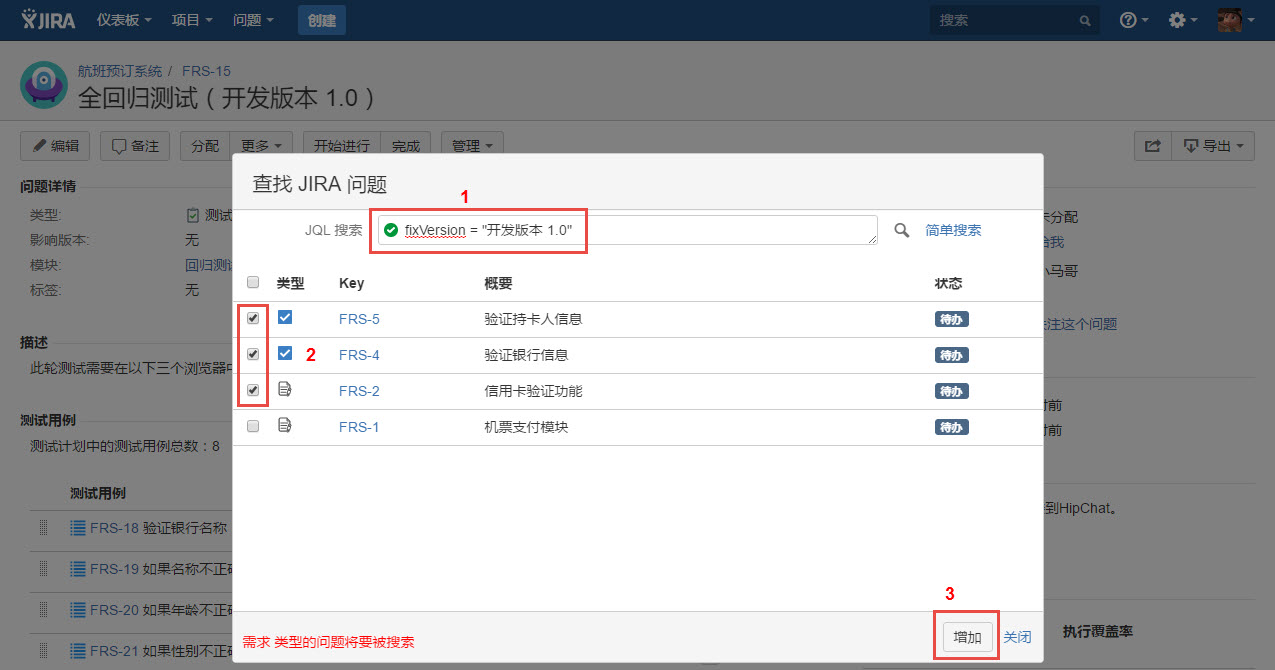The height and width of the screenshot is (670, 1275).
Task: Click the 信用卡验证功能 summary text
Action: [533, 391]
